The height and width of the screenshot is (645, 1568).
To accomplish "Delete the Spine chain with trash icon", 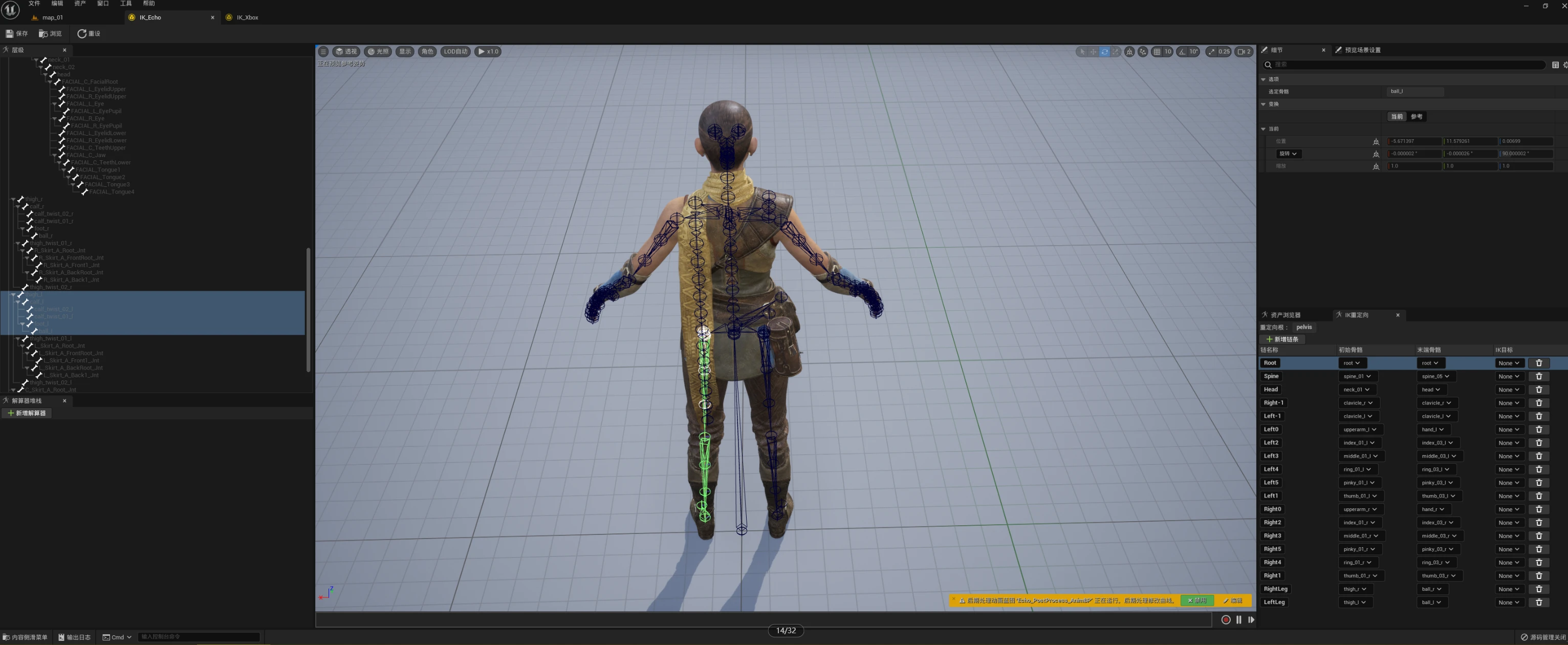I will [1539, 376].
